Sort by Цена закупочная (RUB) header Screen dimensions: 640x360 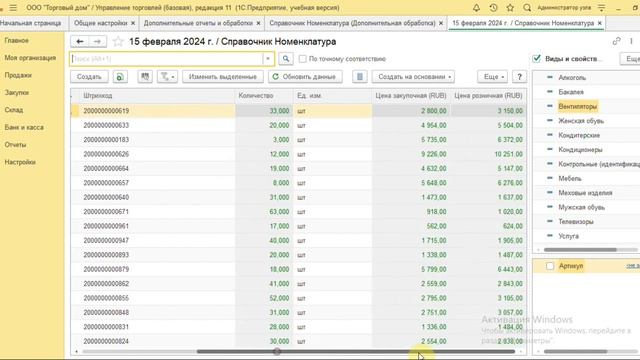[411, 96]
